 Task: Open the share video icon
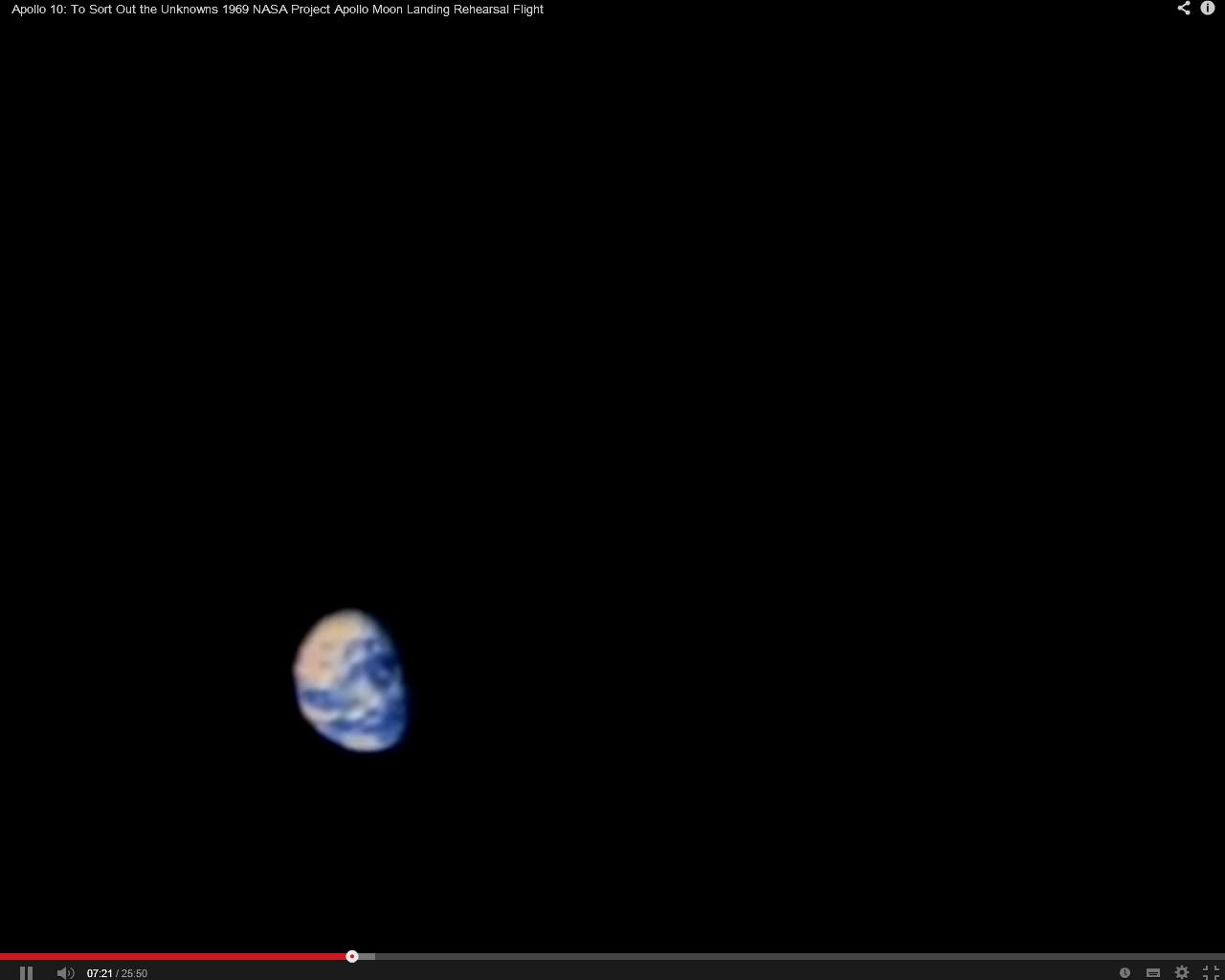[1184, 9]
